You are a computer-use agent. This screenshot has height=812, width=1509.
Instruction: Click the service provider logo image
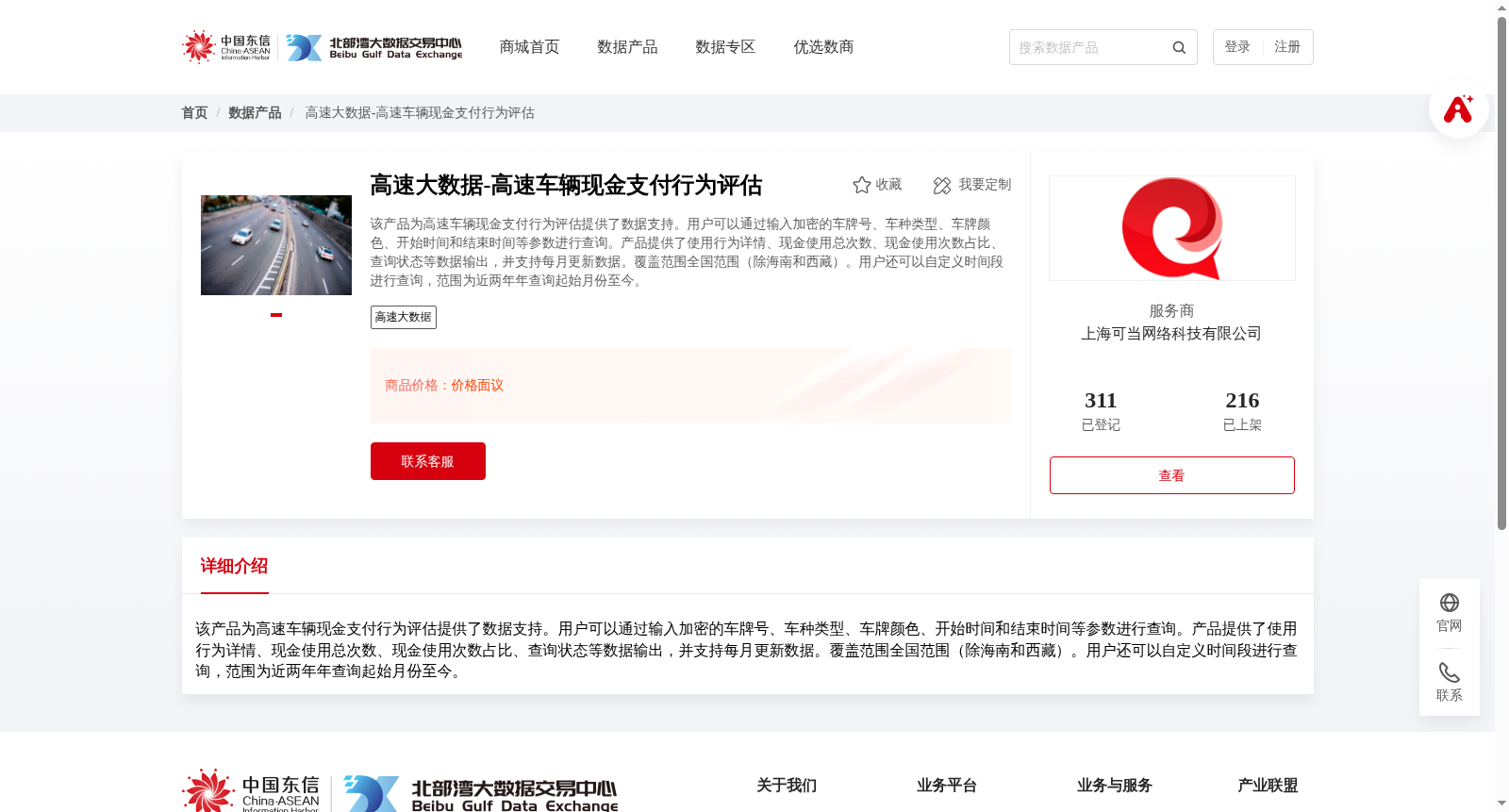point(1172,228)
